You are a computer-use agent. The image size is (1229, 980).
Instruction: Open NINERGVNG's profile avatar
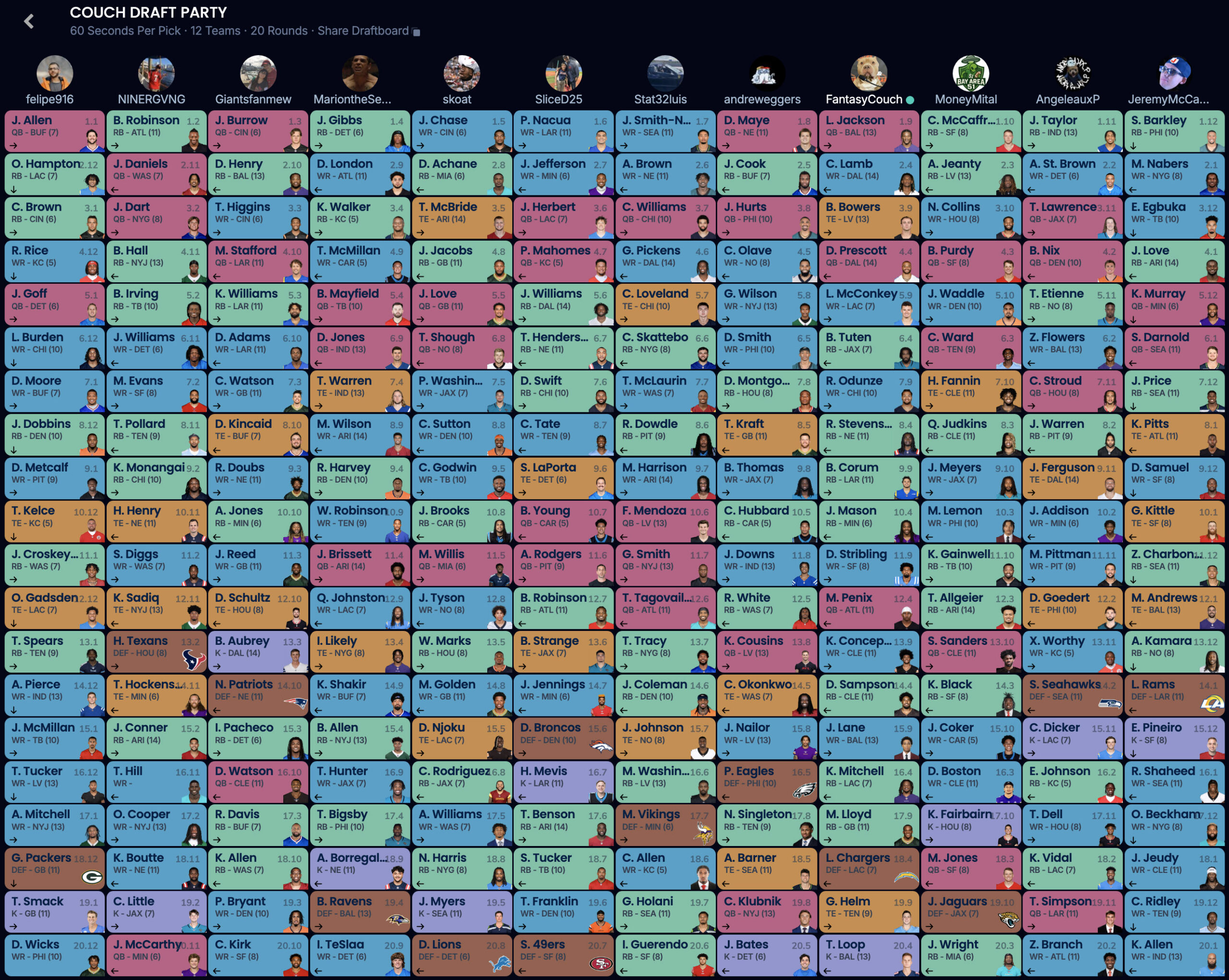click(x=156, y=73)
